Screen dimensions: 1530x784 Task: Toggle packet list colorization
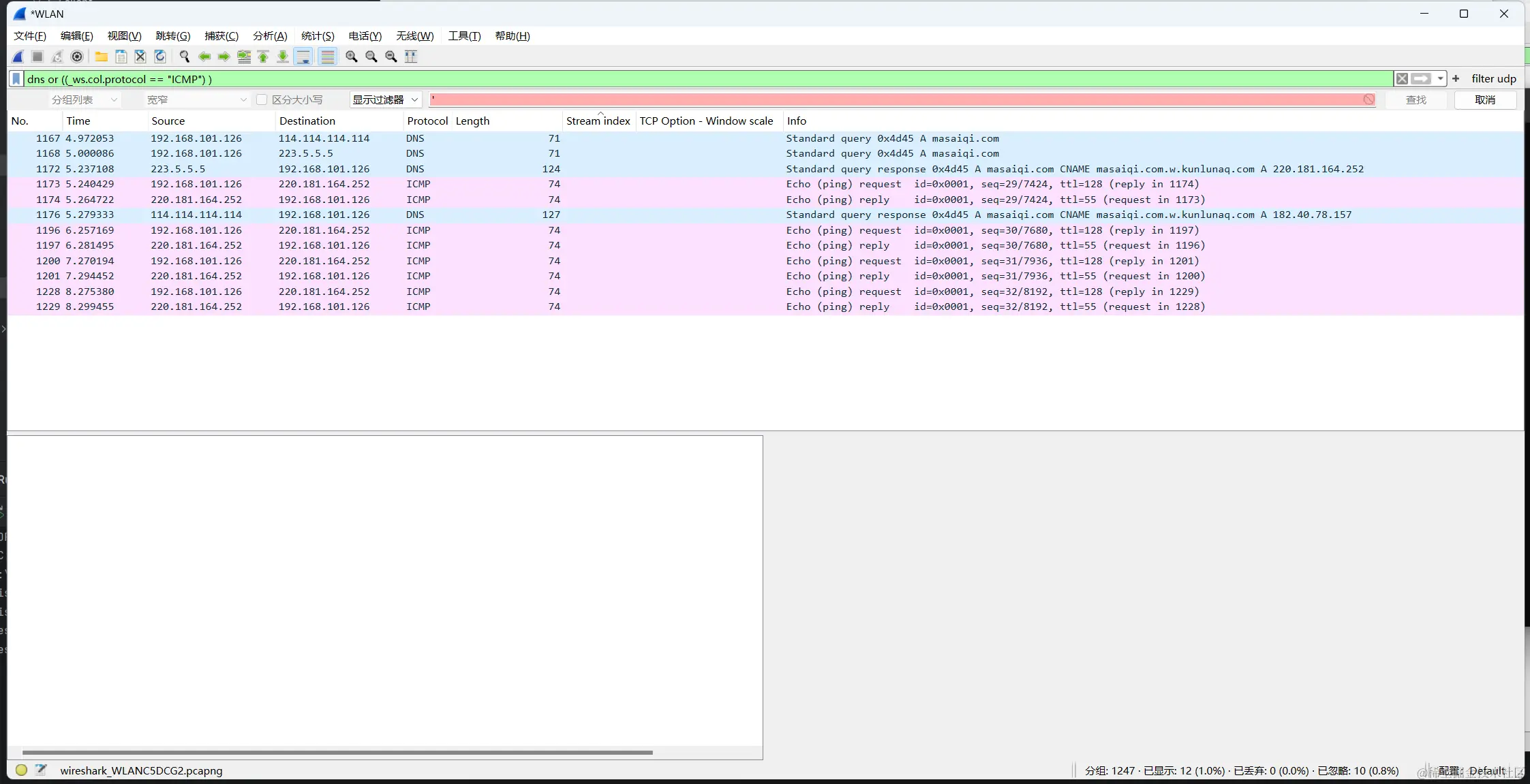pyautogui.click(x=328, y=57)
